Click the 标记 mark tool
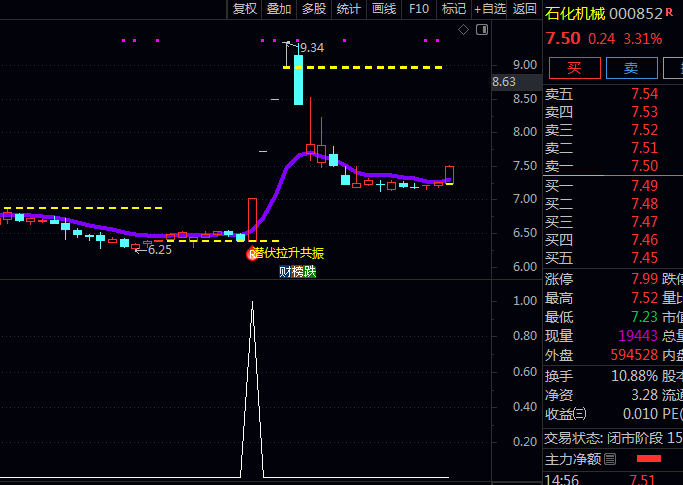This screenshot has height=485, width=683. click(453, 9)
